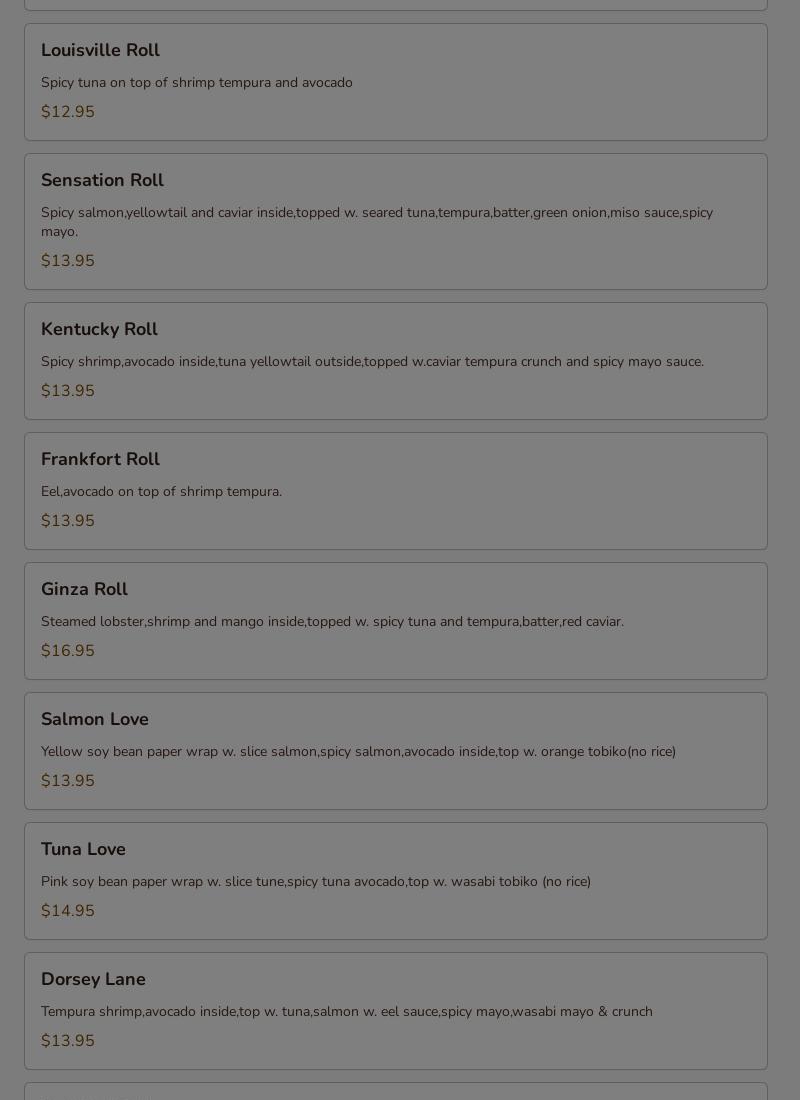The height and width of the screenshot is (1100, 800).
Task: Pick the Tuna Love heading
Action: point(83,849)
